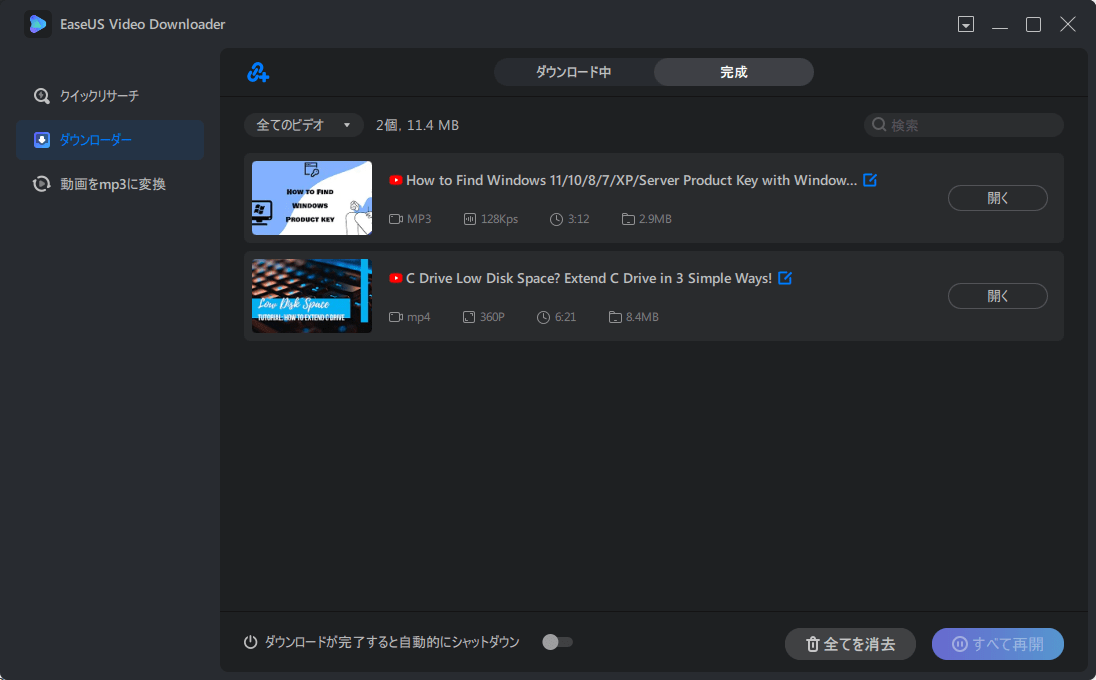Open クイックリサーチ in the sidebar
Screen dimensions: 1096x680
[99, 96]
